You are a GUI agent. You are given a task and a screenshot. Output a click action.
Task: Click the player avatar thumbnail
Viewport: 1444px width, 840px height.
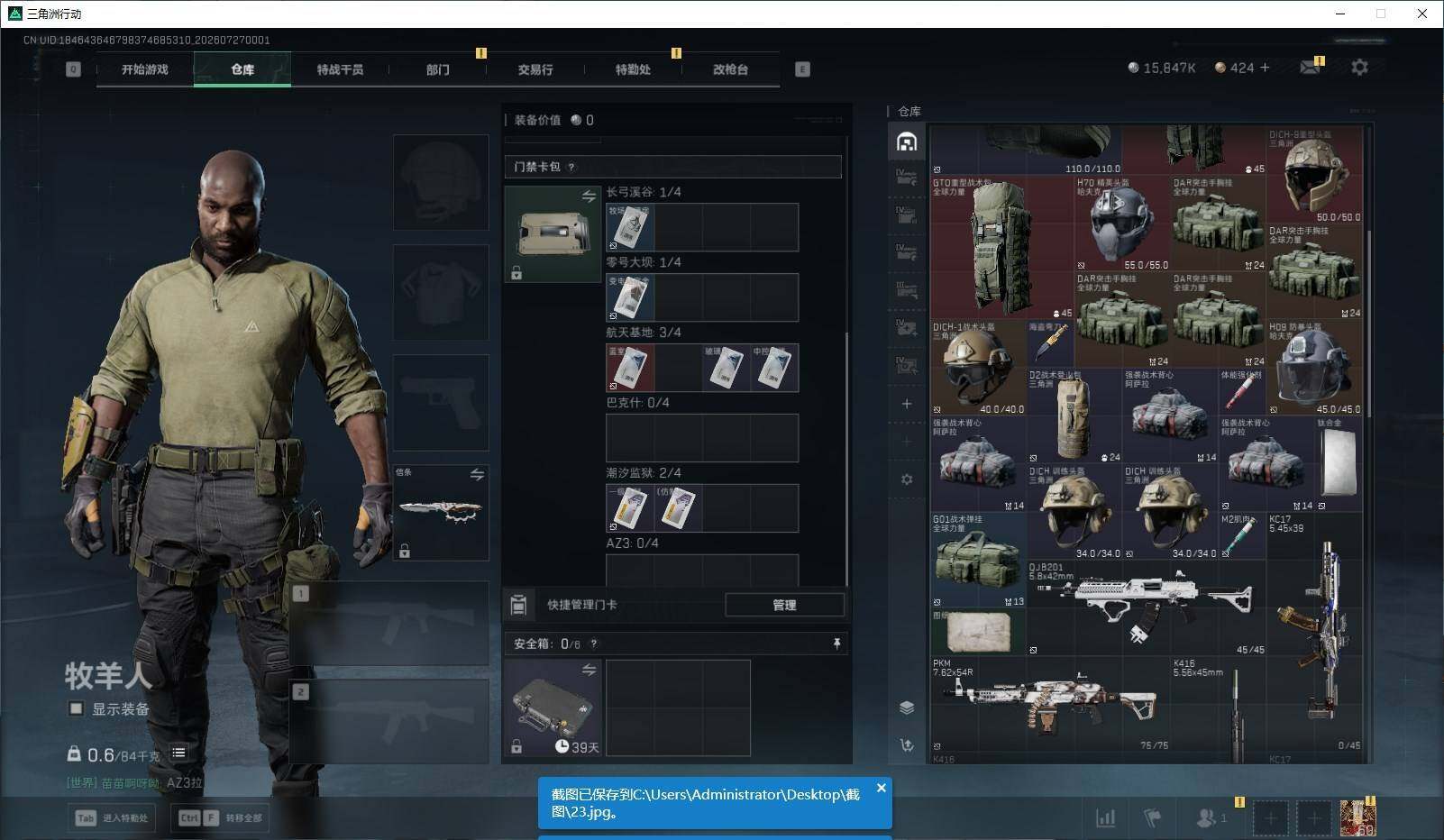point(1357,817)
